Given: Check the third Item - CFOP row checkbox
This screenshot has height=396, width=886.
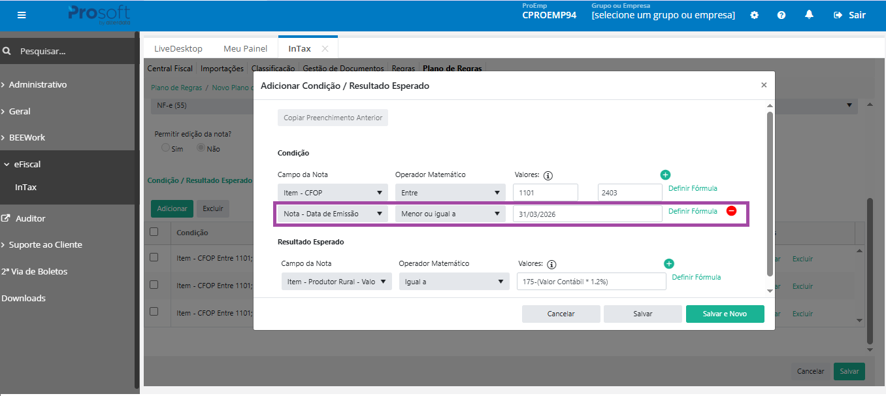Looking at the screenshot, I should pos(154,311).
